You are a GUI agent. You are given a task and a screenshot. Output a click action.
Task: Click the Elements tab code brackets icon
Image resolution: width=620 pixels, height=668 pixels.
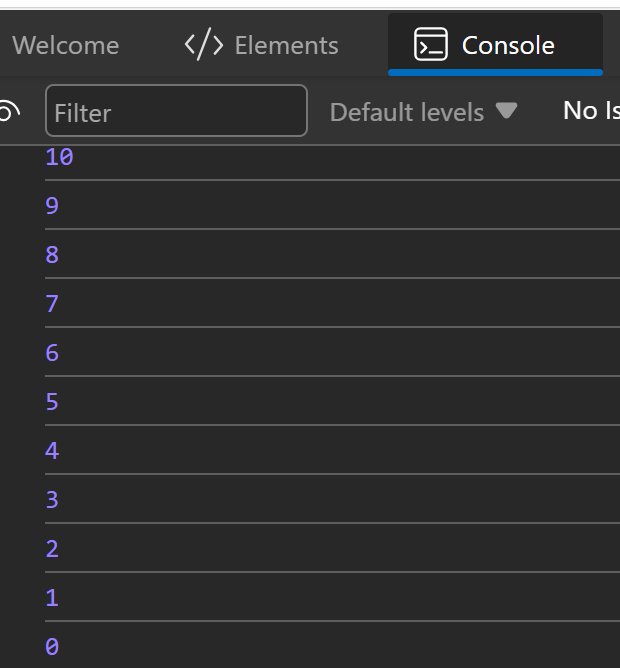click(204, 45)
